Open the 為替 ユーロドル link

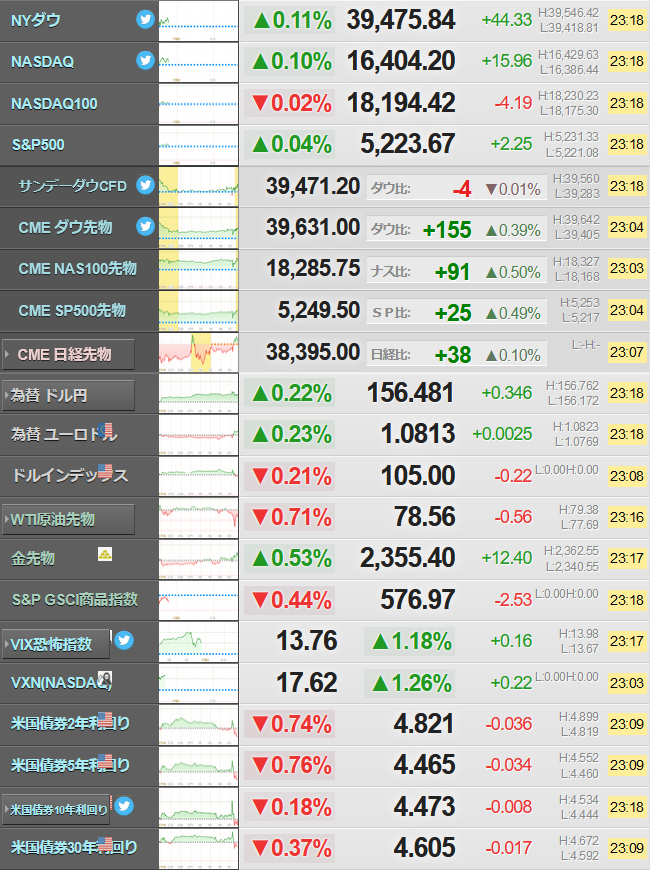pyautogui.click(x=64, y=434)
